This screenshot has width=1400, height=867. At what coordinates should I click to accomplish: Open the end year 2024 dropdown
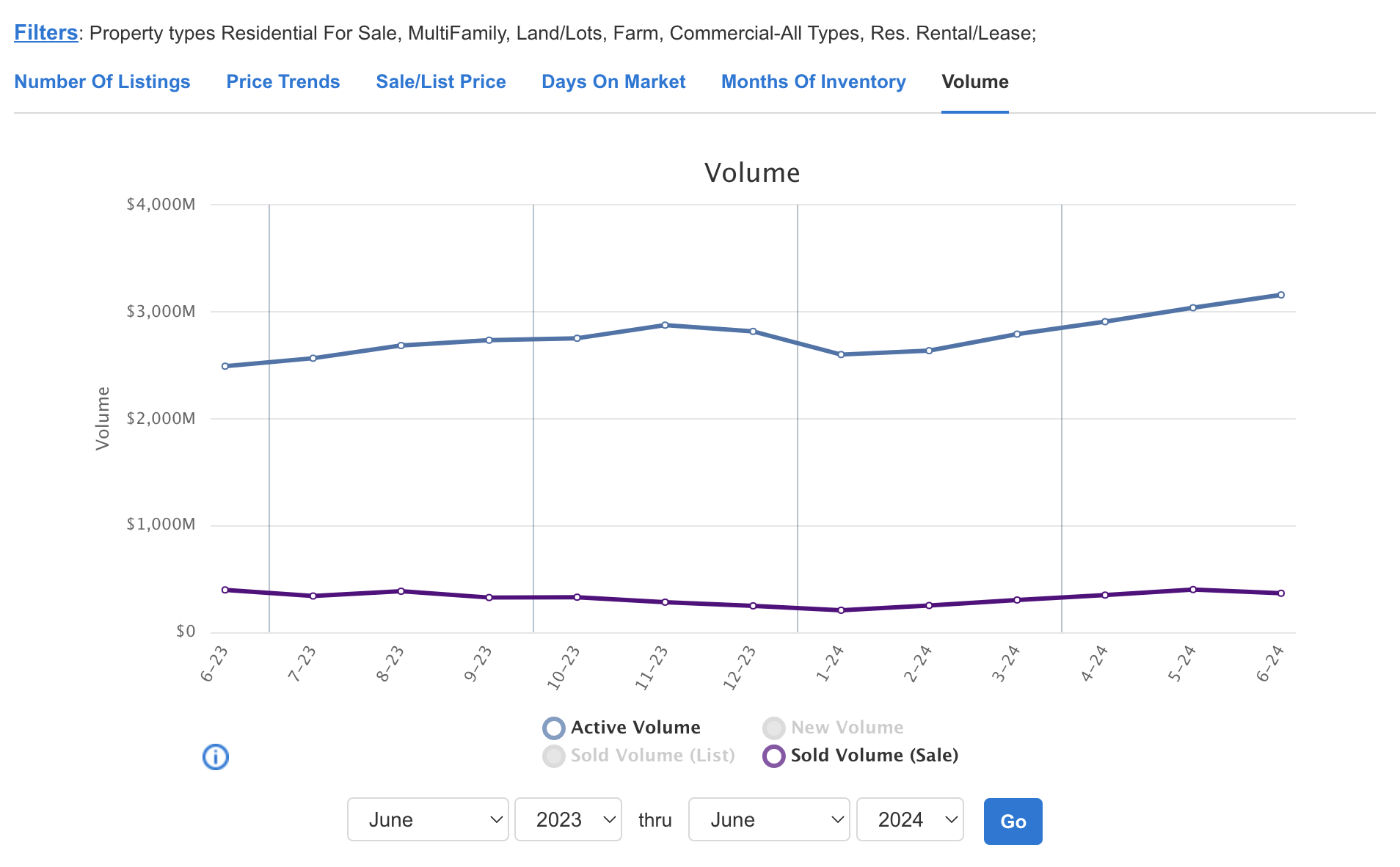click(910, 819)
